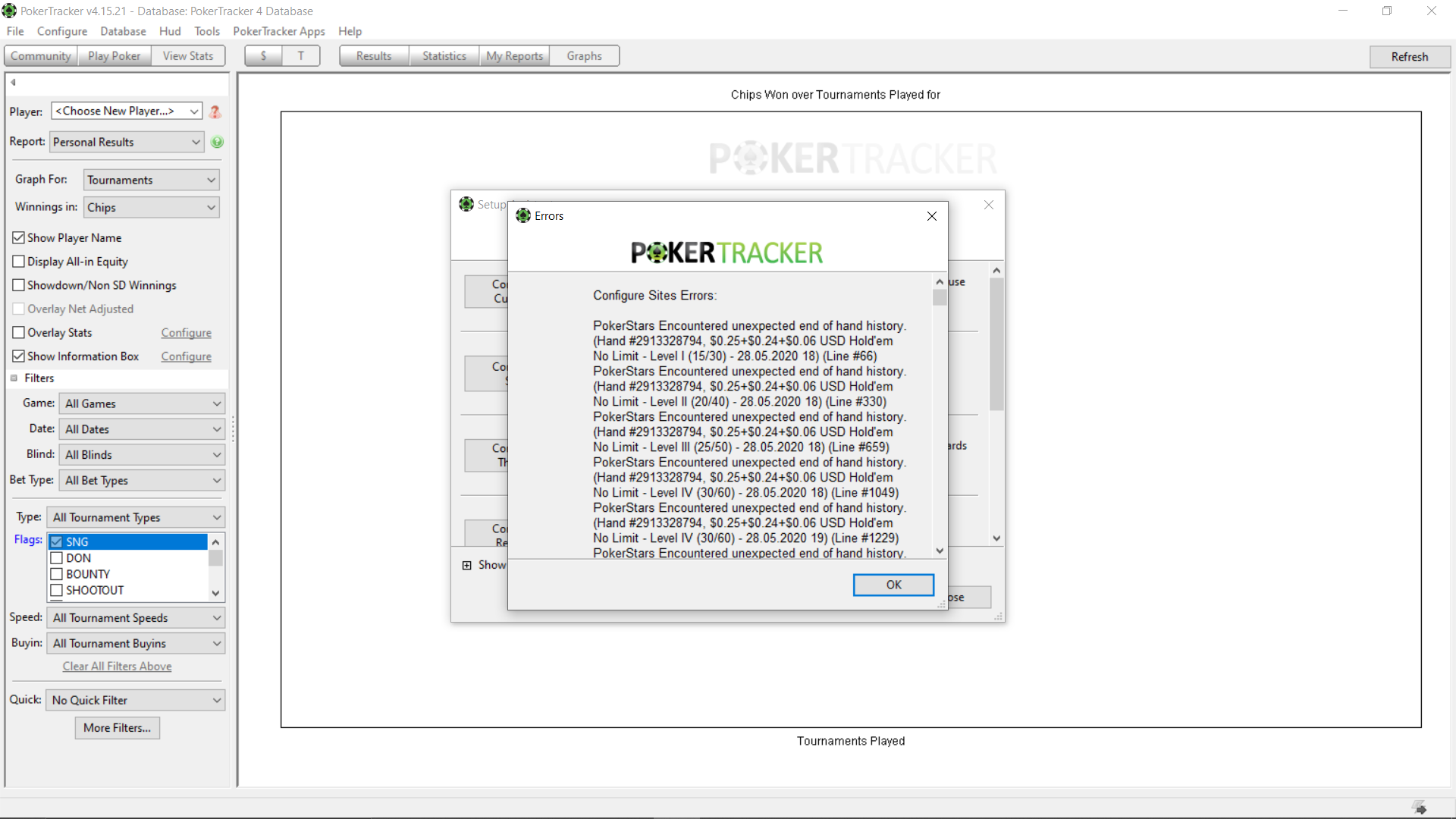This screenshot has width=1456, height=819.
Task: Click the More Filters button
Action: 118,728
